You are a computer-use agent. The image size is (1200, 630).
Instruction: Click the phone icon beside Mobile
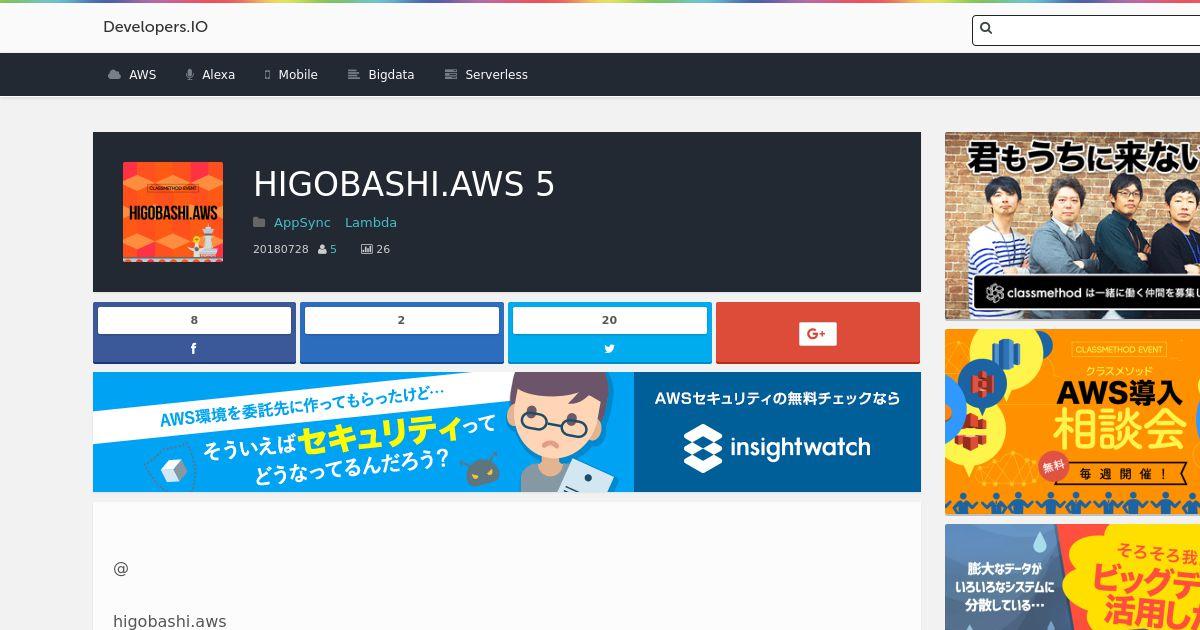pyautogui.click(x=267, y=75)
